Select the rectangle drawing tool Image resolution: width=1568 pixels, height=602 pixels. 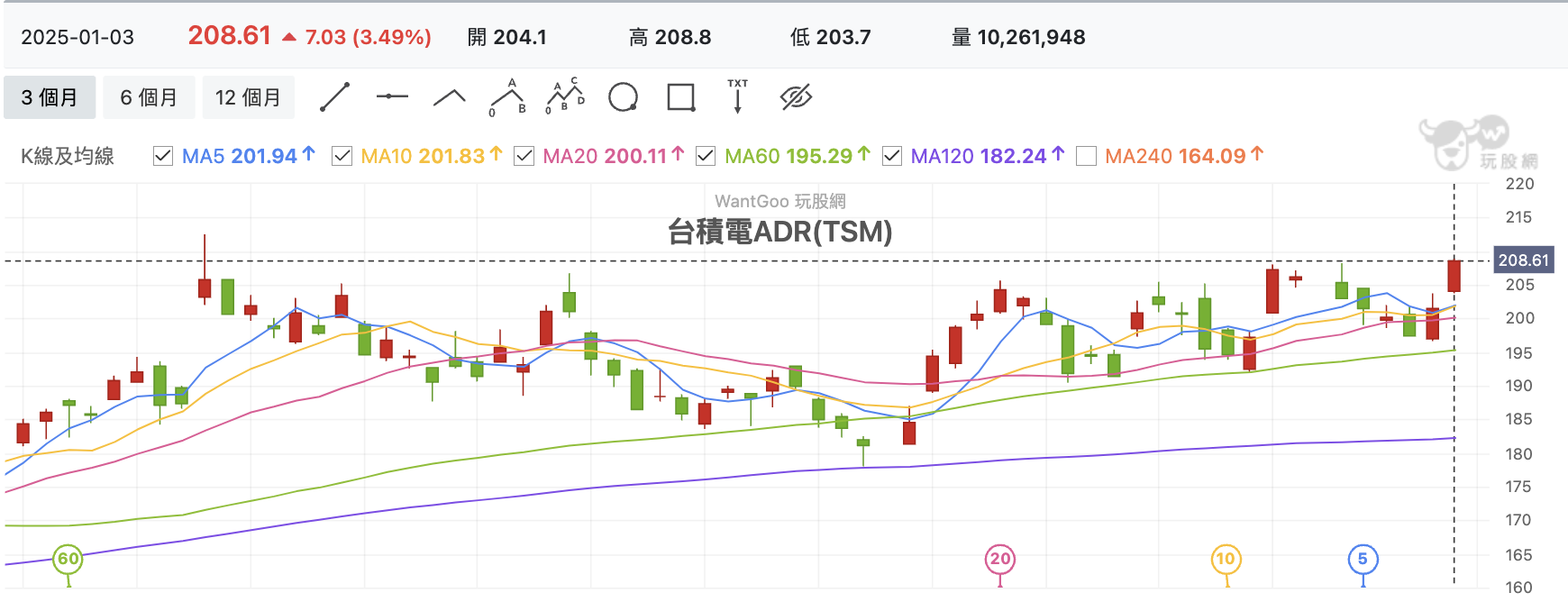[x=681, y=97]
